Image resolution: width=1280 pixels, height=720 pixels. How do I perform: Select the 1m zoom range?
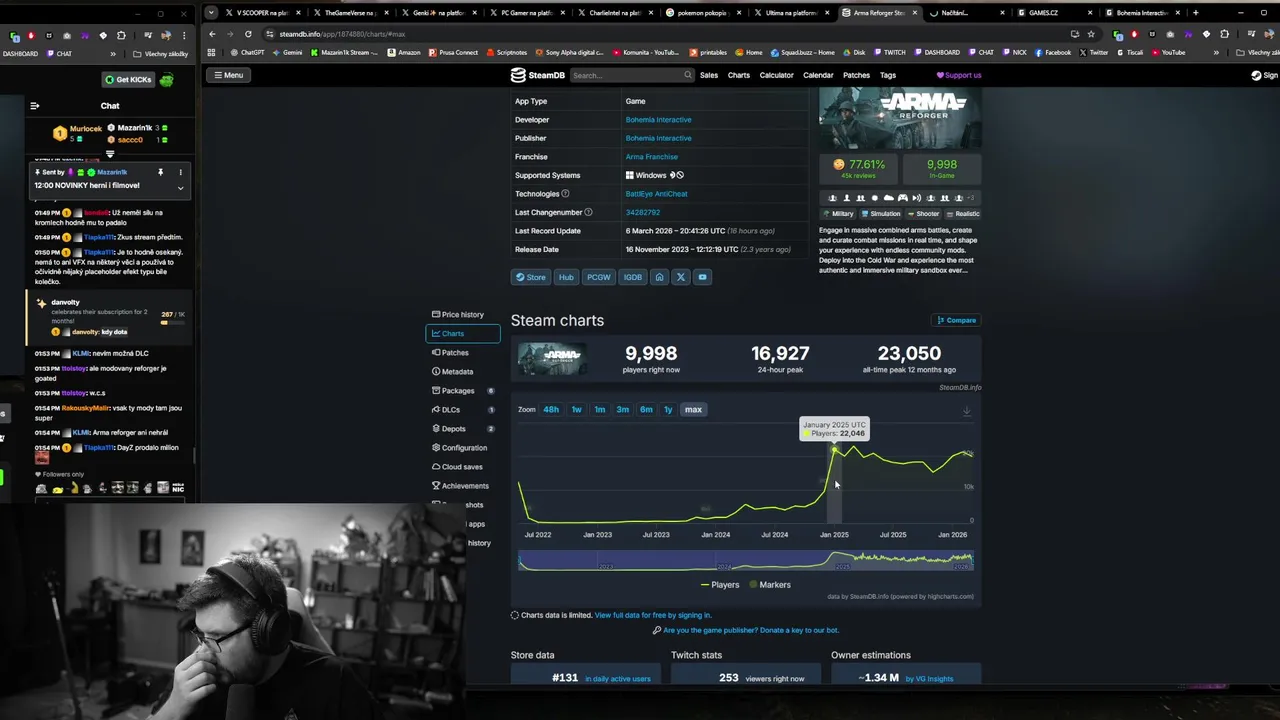[x=599, y=410]
